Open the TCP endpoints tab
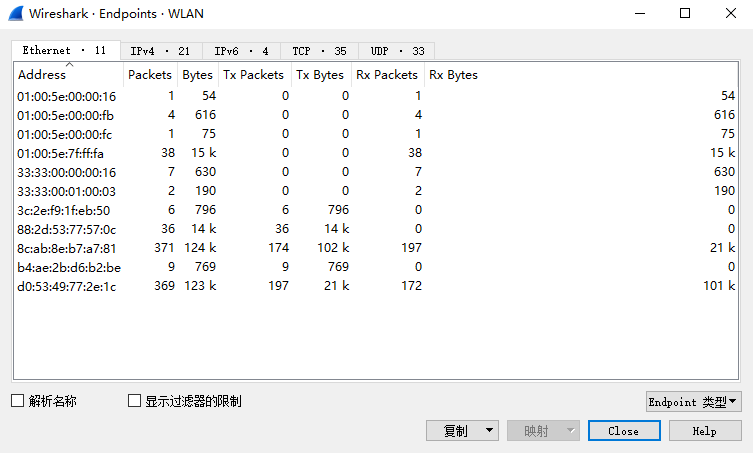The height and width of the screenshot is (453, 753). (x=319, y=51)
